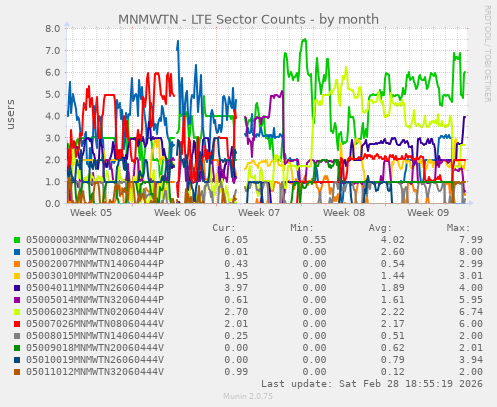This screenshot has height=407, width=497.
Task: Click the red swatch for 05007026MNMWTN08060444V
Action: tap(17, 324)
